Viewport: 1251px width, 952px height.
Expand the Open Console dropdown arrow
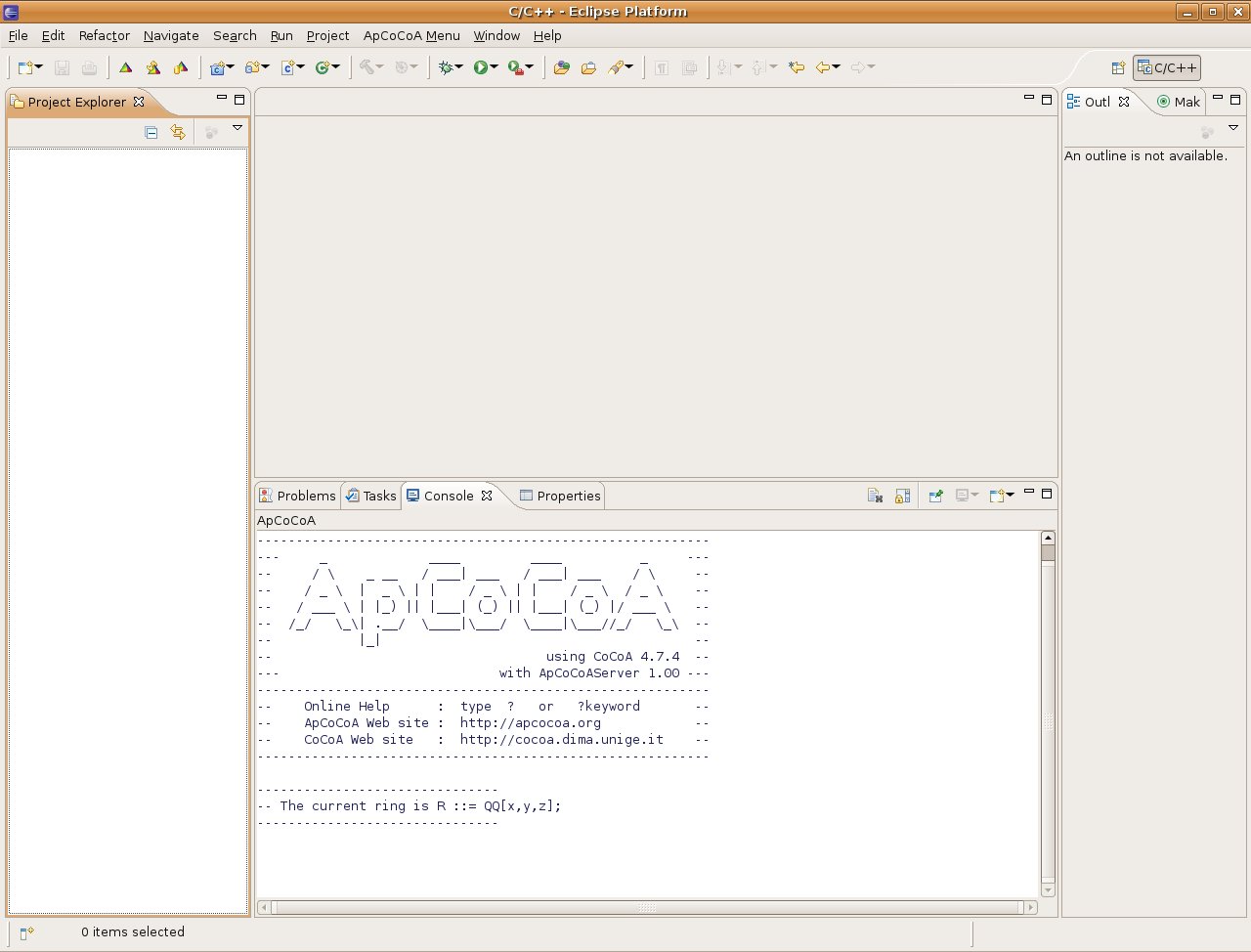click(1011, 496)
